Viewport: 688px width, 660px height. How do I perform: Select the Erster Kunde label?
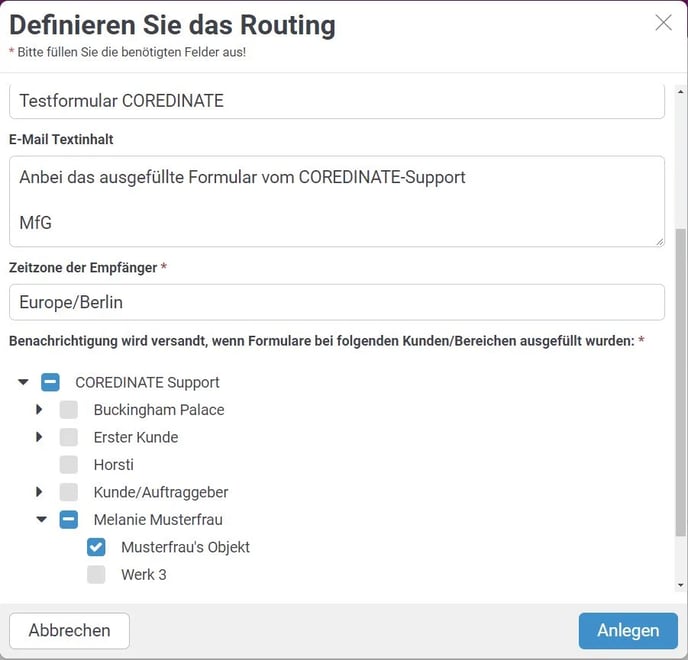pos(136,437)
